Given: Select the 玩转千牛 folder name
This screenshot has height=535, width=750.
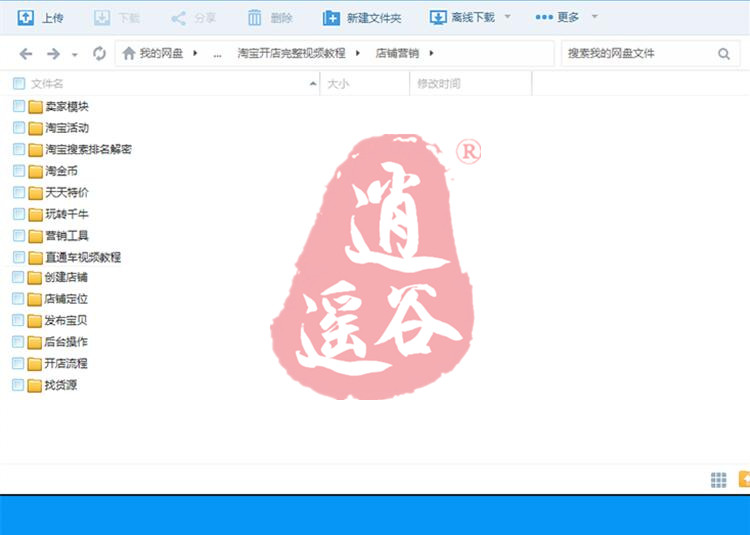Looking at the screenshot, I should [x=66, y=214].
